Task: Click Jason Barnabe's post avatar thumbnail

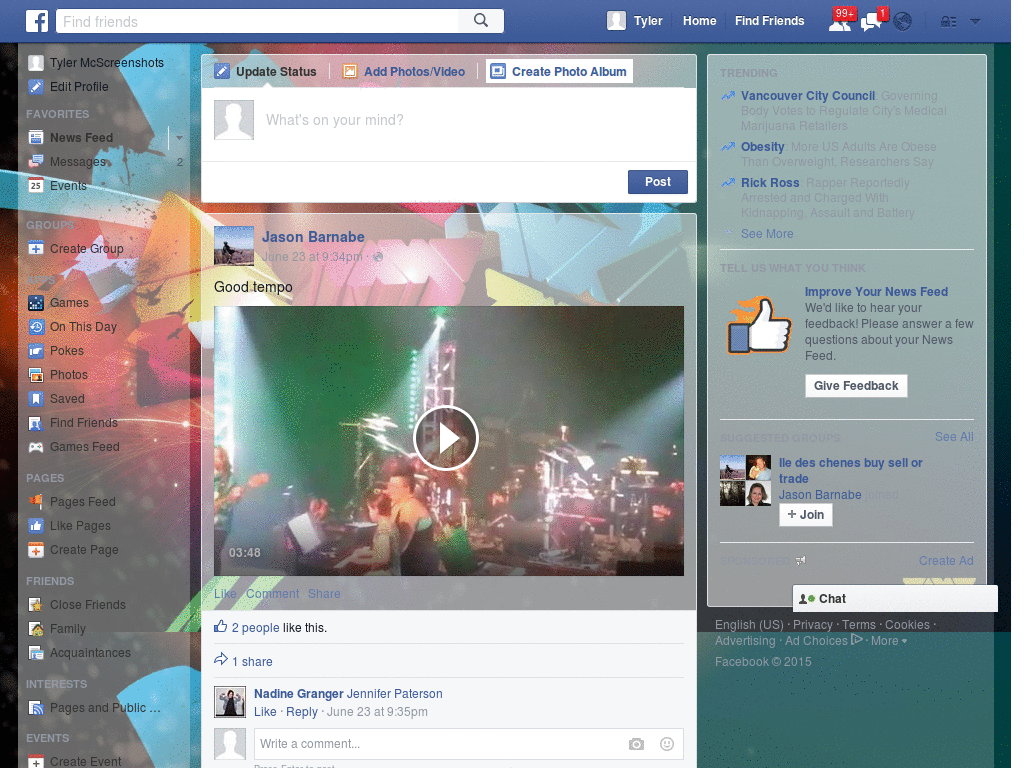Action: 234,246
